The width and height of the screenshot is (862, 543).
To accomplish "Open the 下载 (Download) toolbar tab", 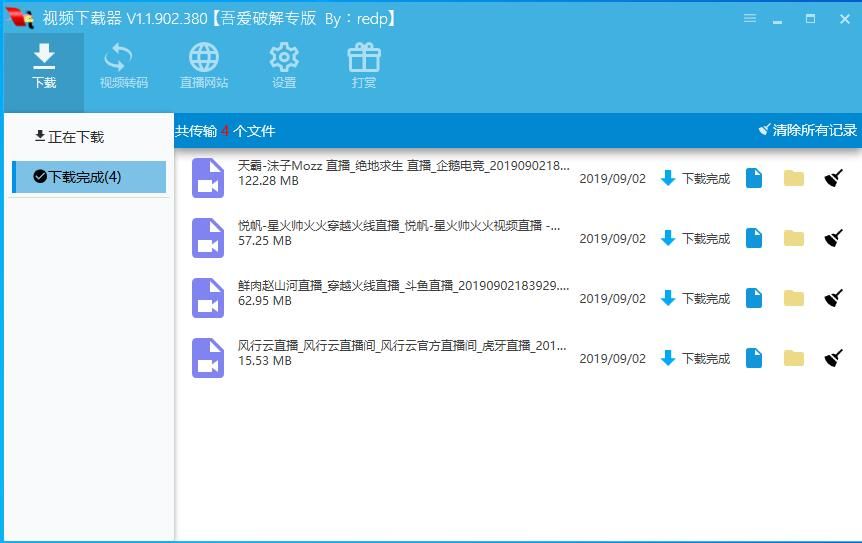I will [44, 66].
